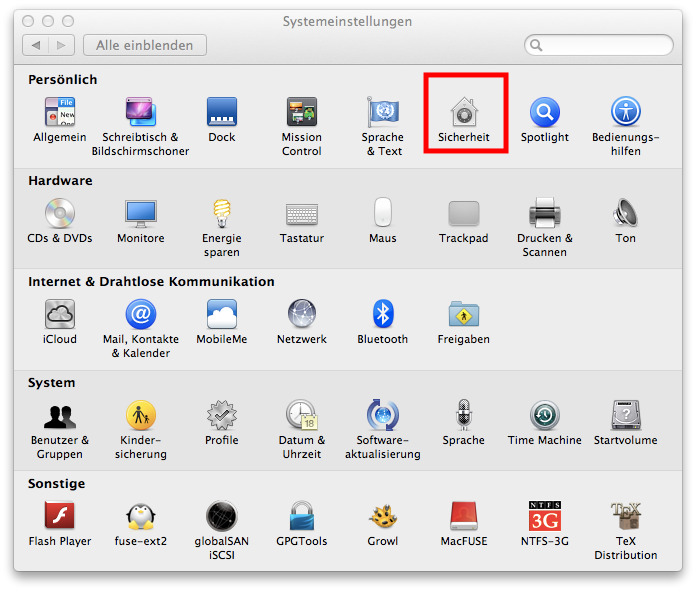
Task: Open Time Machine settings
Action: (544, 415)
